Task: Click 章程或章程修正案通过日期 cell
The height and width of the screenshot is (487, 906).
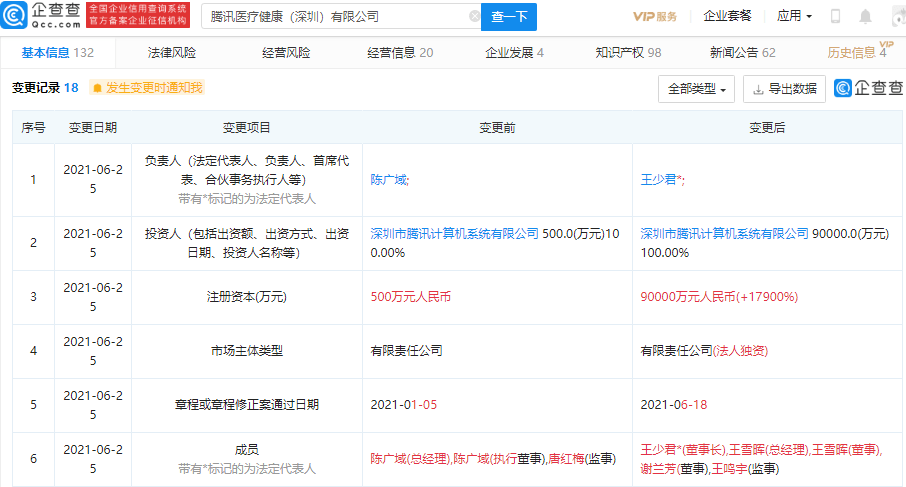Action: pos(247,404)
